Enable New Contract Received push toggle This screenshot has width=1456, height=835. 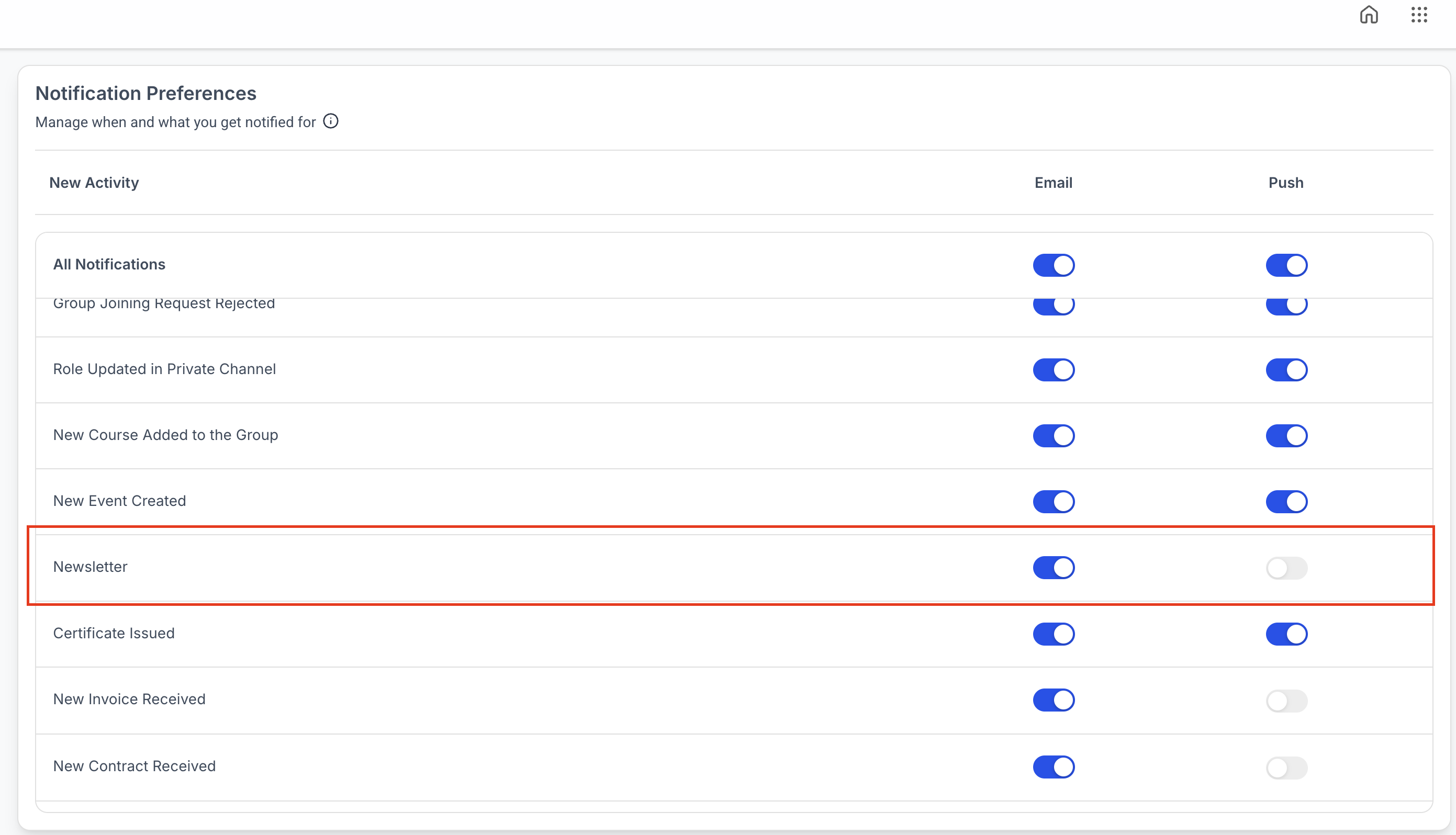point(1286,768)
